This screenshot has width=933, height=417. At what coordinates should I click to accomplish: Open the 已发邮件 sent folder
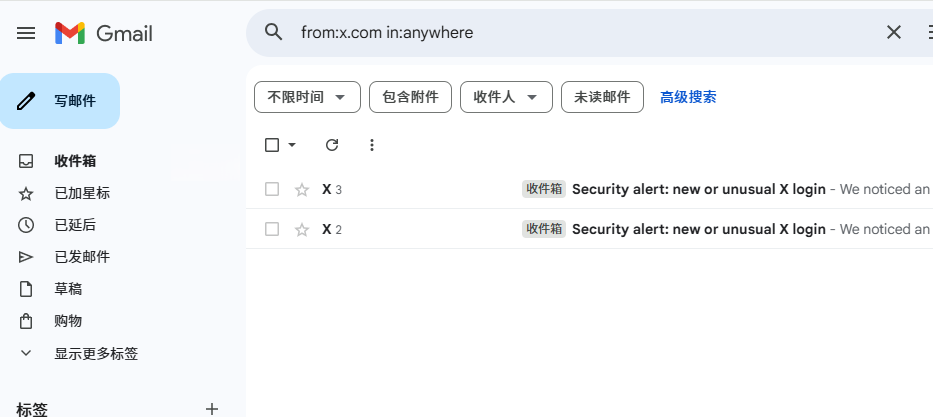click(82, 257)
